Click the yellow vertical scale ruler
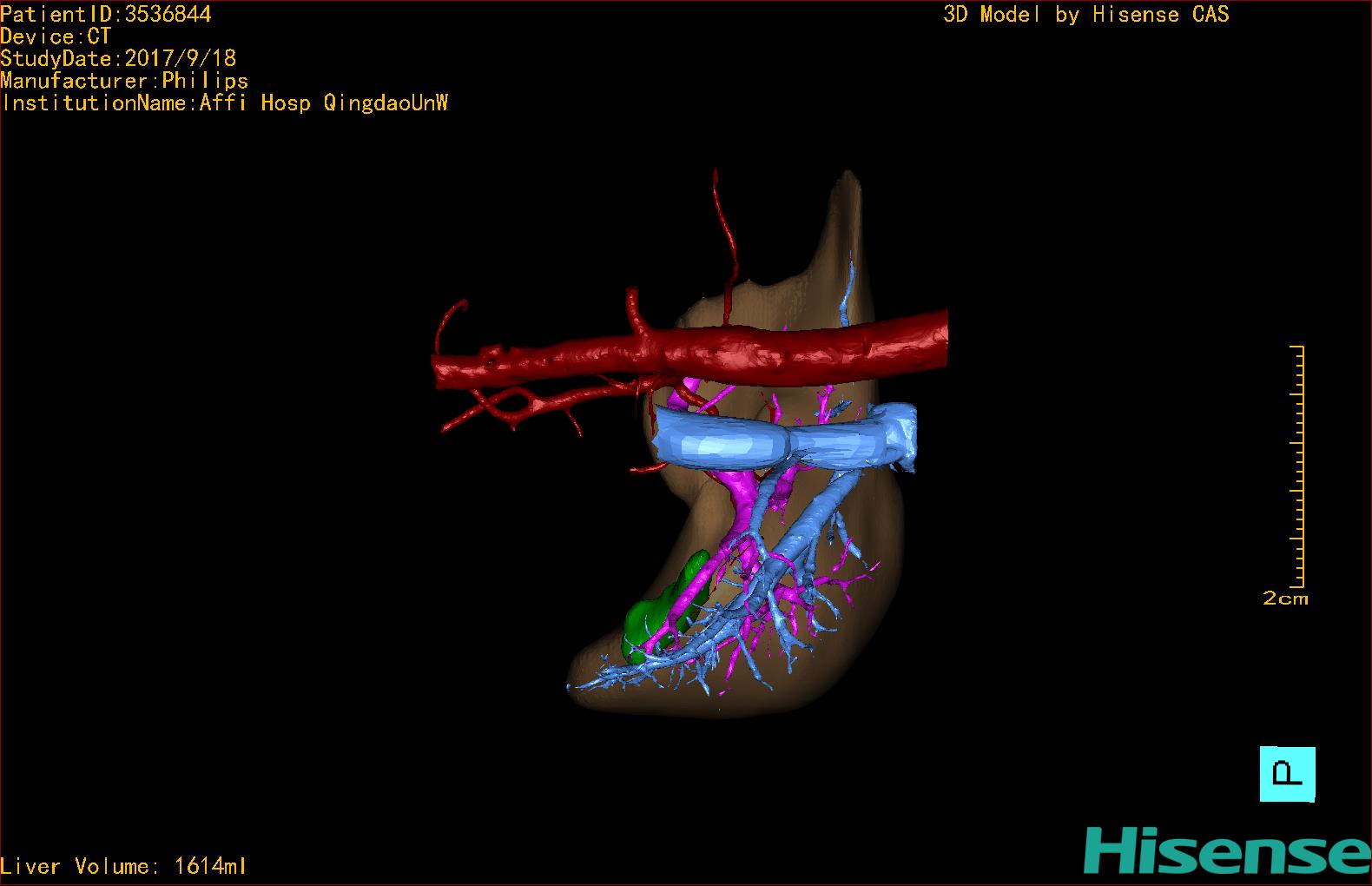Screen dimensions: 1372x886 [1297, 466]
